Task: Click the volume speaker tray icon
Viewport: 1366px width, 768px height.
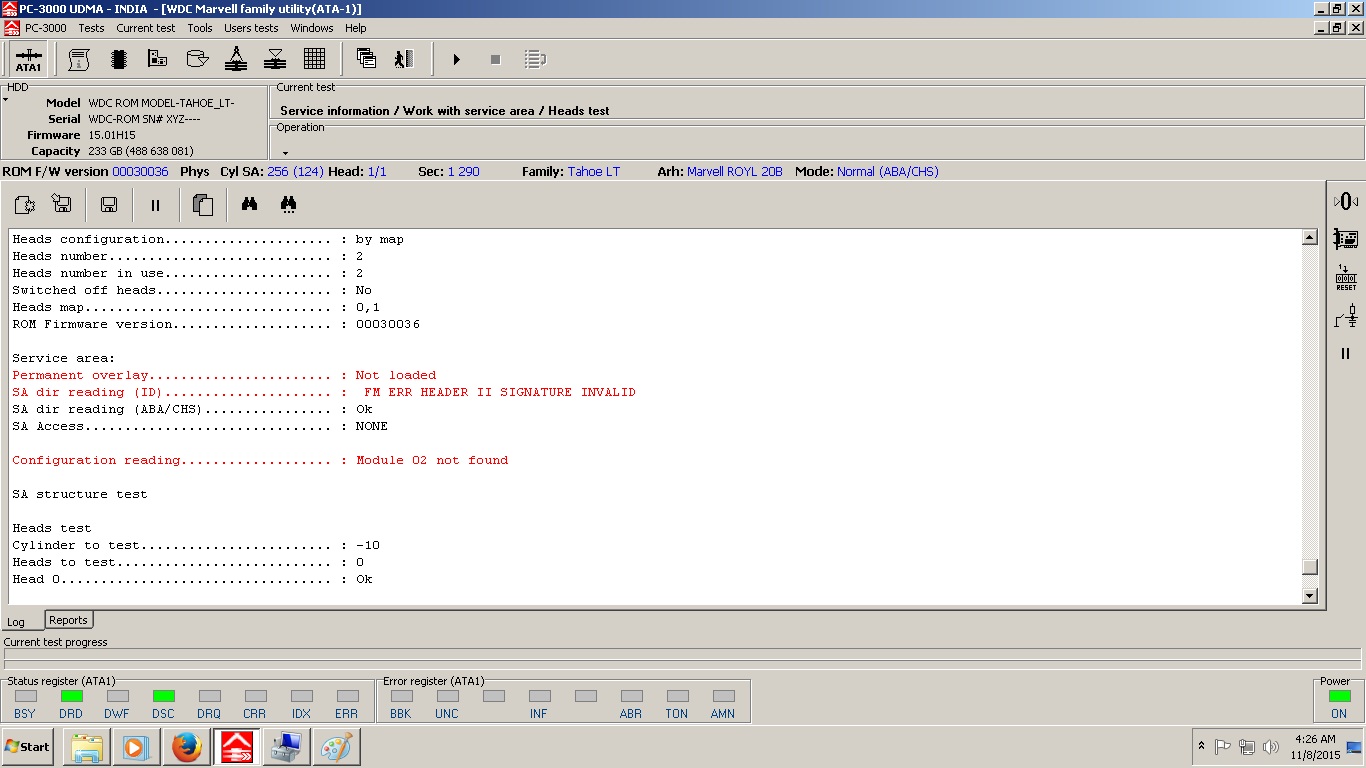Action: point(1271,746)
